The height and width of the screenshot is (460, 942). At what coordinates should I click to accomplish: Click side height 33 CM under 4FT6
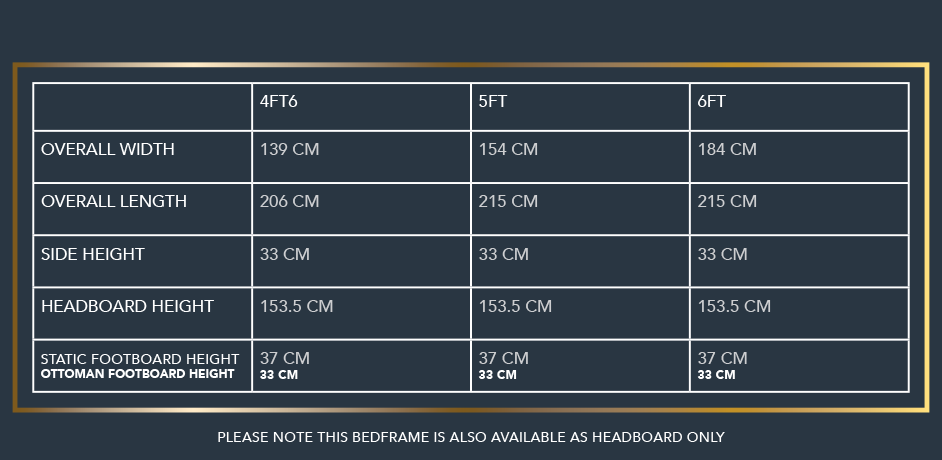click(285, 255)
